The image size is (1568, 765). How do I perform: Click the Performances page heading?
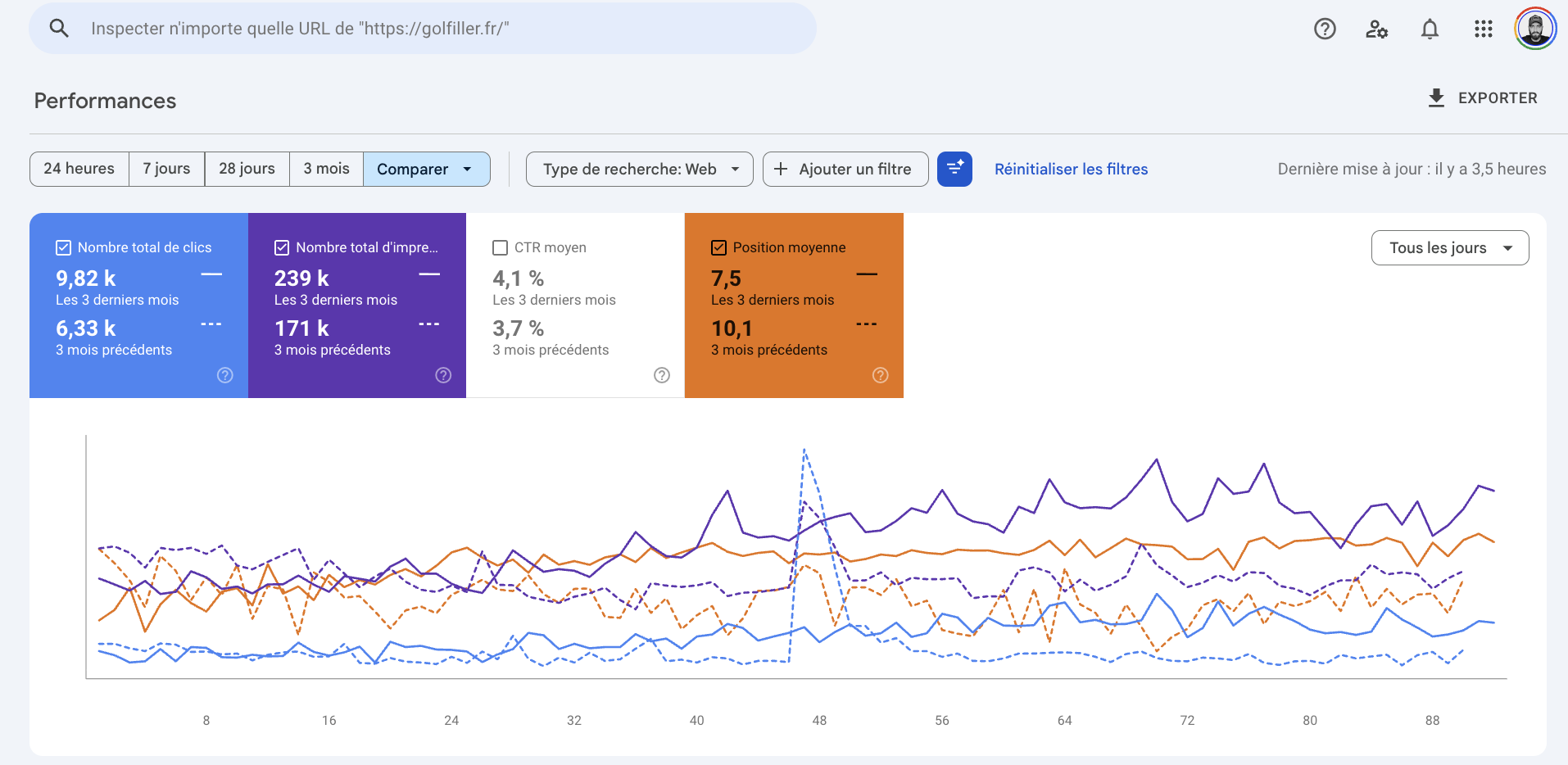(x=106, y=101)
